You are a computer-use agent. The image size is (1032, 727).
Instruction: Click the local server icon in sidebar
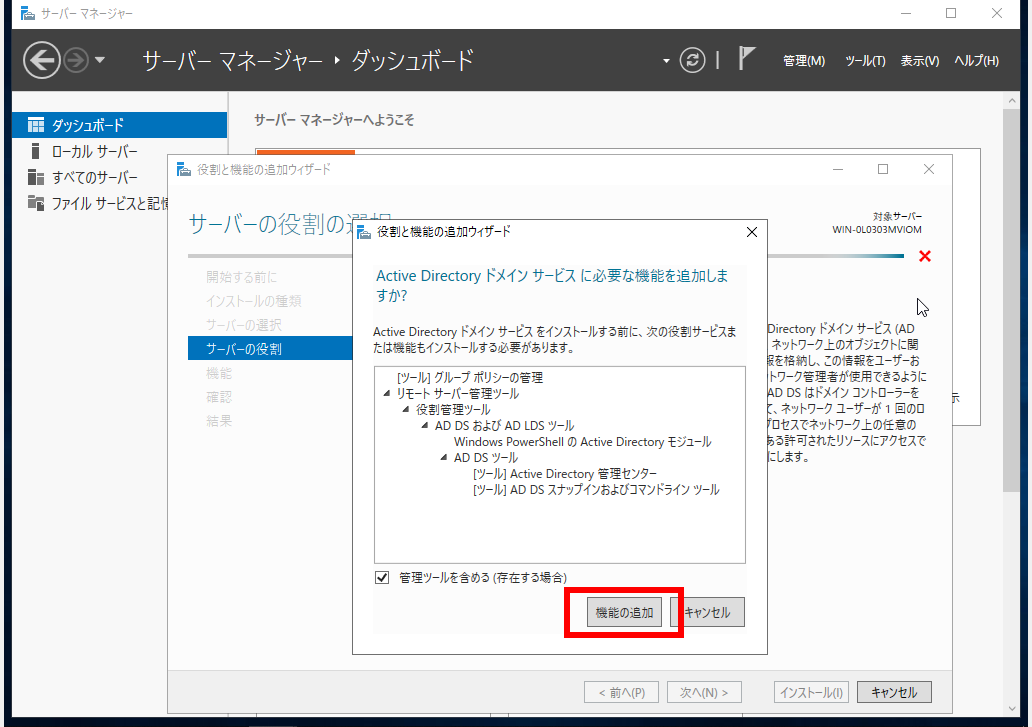(36, 151)
